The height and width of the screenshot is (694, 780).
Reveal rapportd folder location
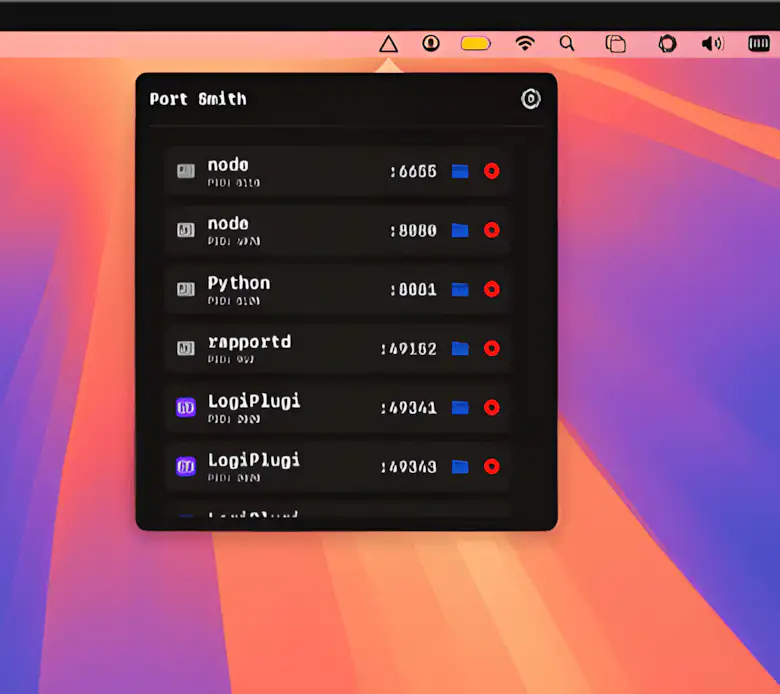460,348
